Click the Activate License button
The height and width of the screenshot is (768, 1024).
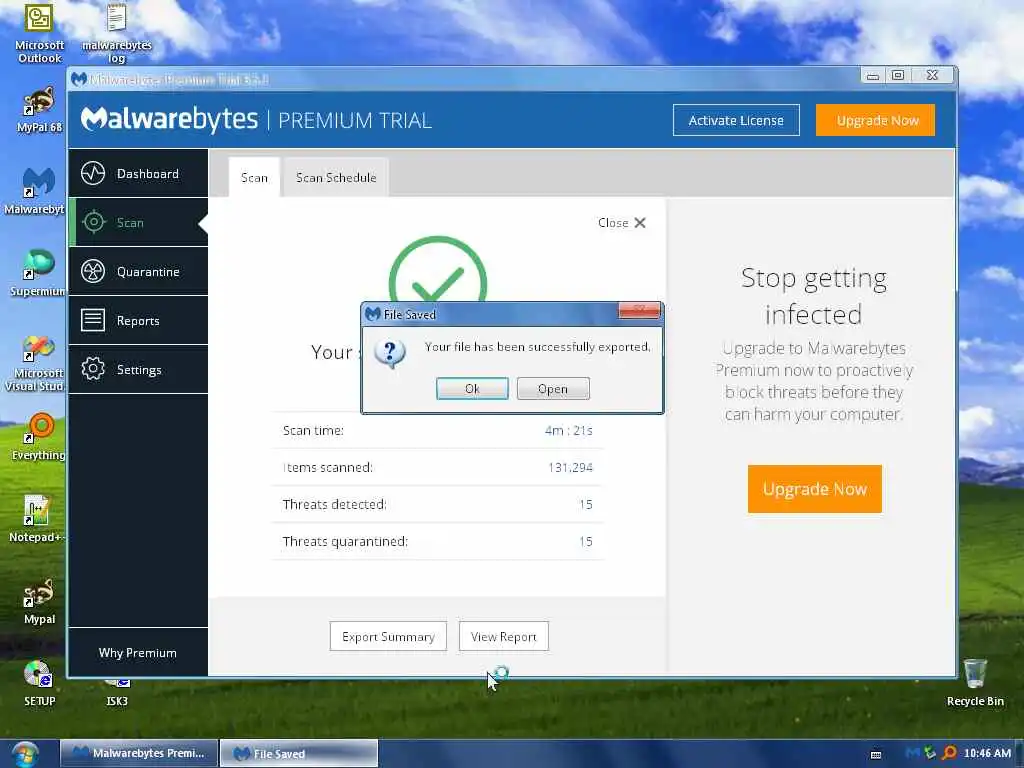coord(736,120)
